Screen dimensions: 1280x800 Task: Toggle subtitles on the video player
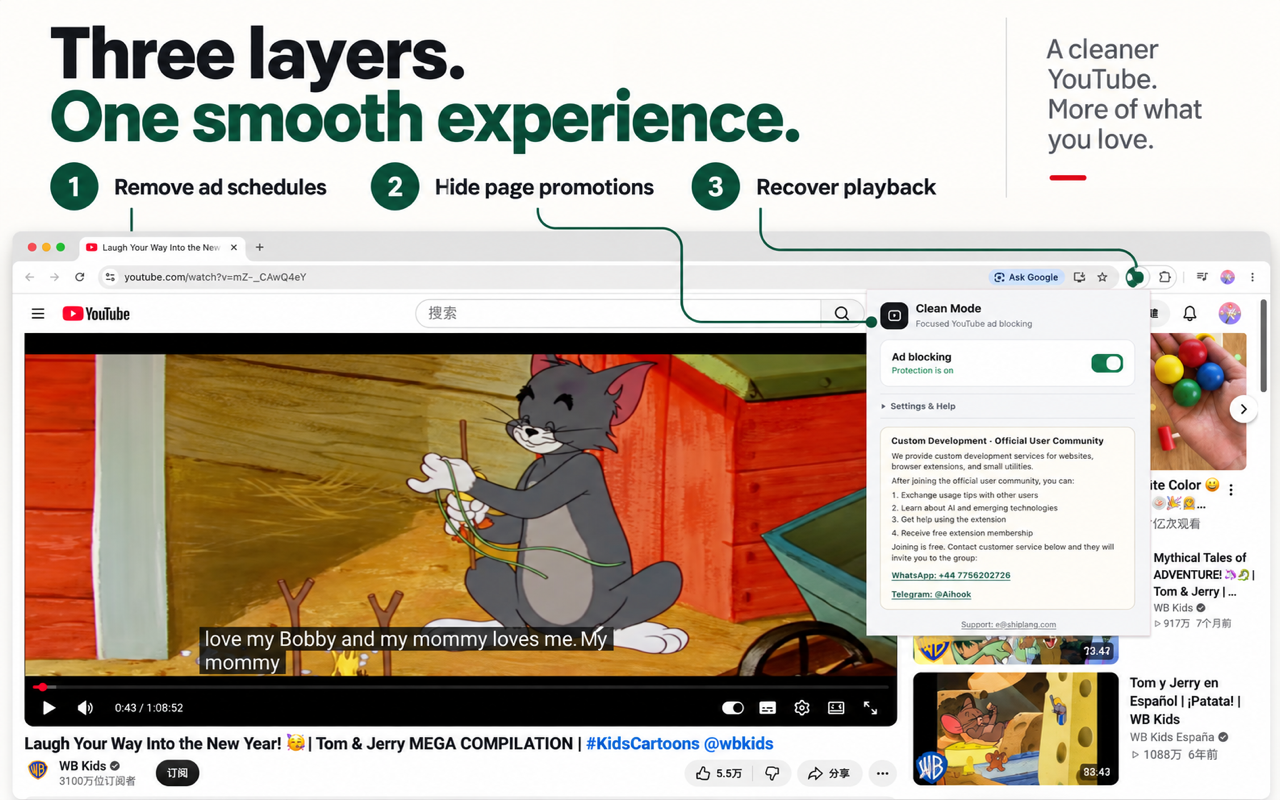coord(767,708)
